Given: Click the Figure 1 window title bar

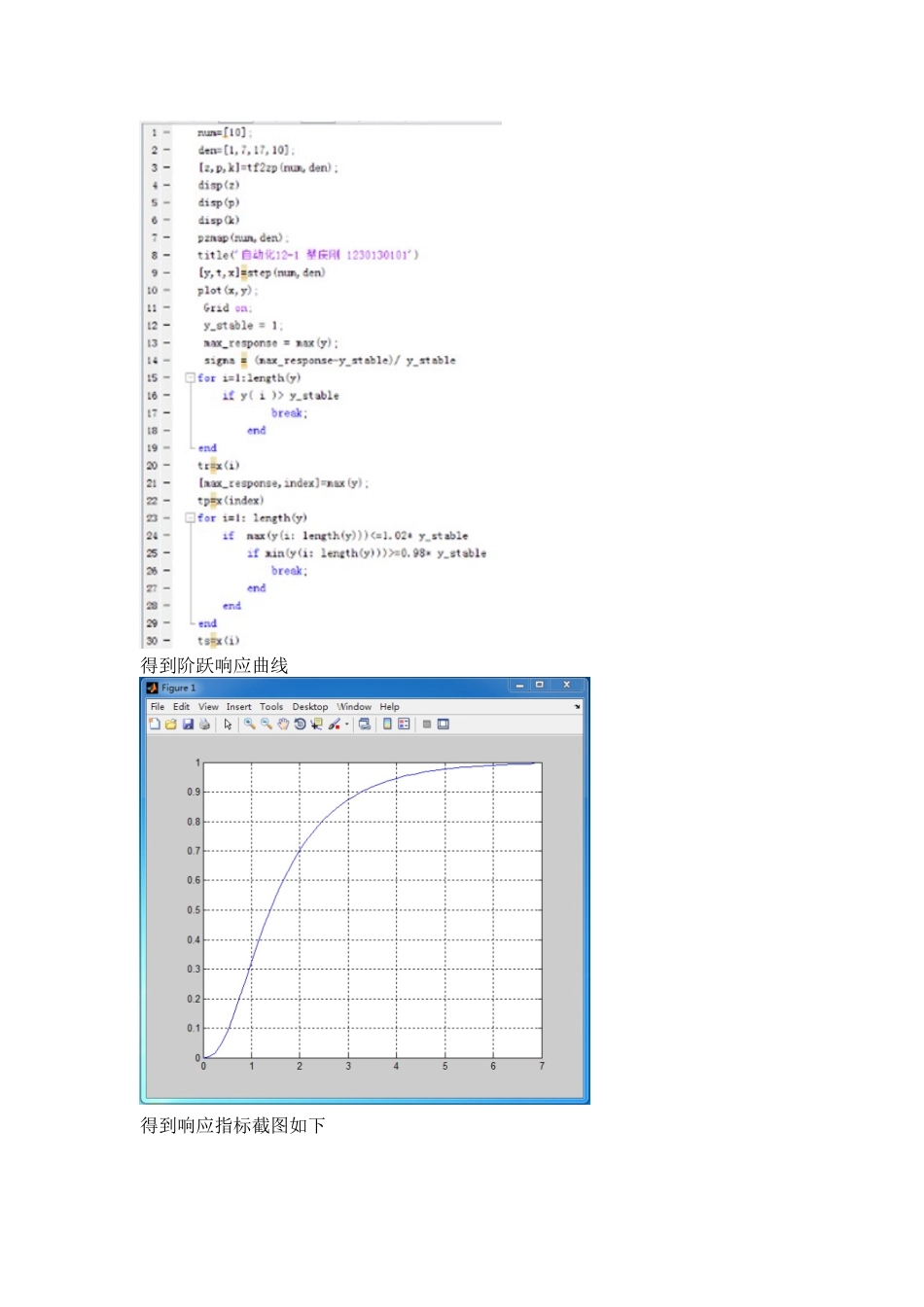Looking at the screenshot, I should (331, 688).
